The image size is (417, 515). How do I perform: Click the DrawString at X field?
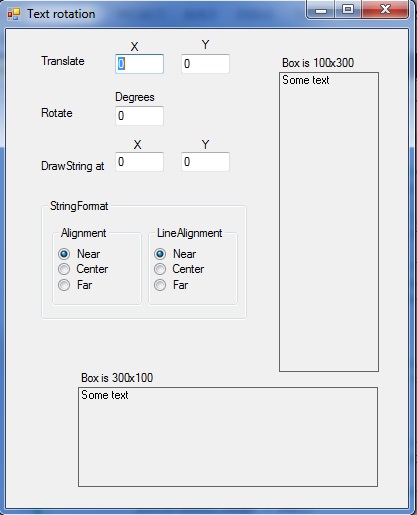pyautogui.click(x=139, y=162)
